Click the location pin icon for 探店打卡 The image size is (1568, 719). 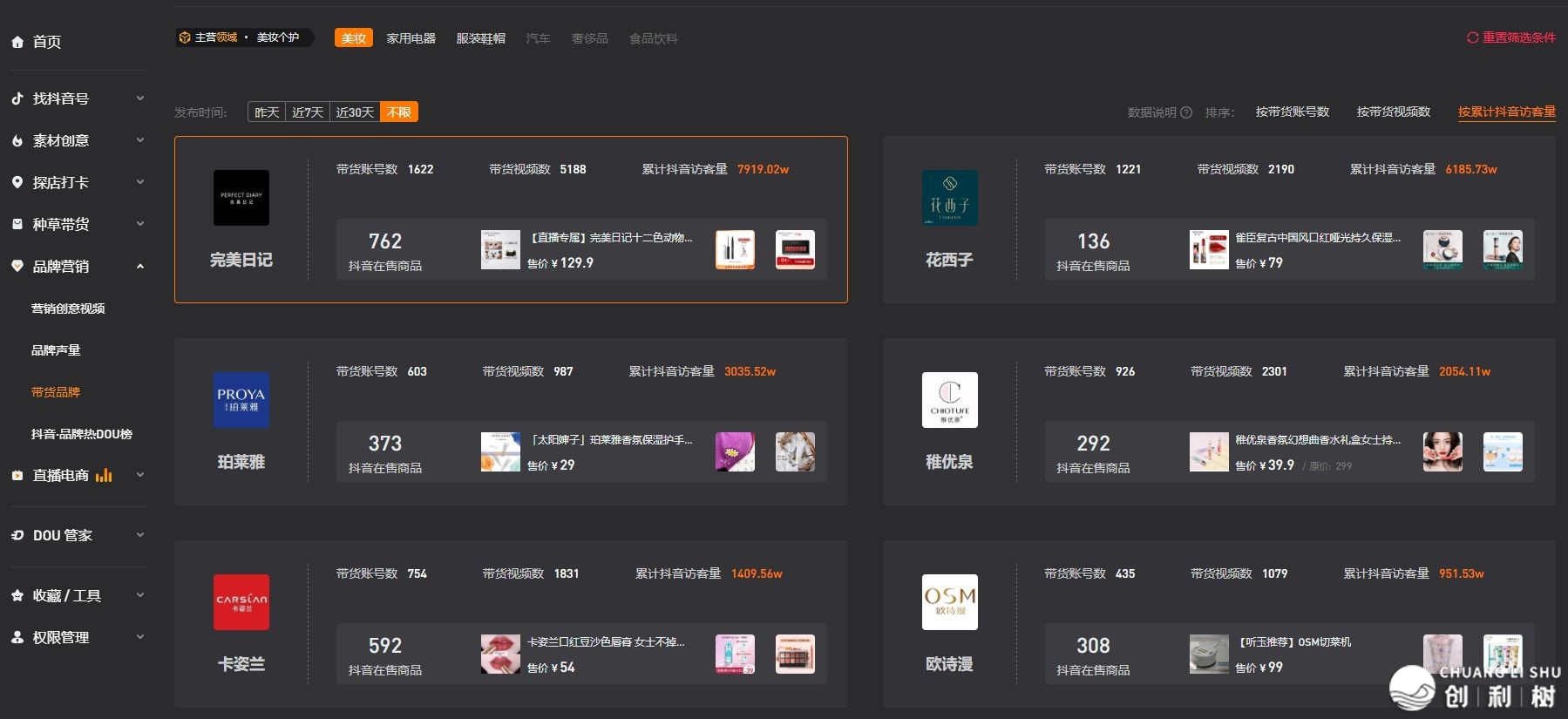coord(17,182)
